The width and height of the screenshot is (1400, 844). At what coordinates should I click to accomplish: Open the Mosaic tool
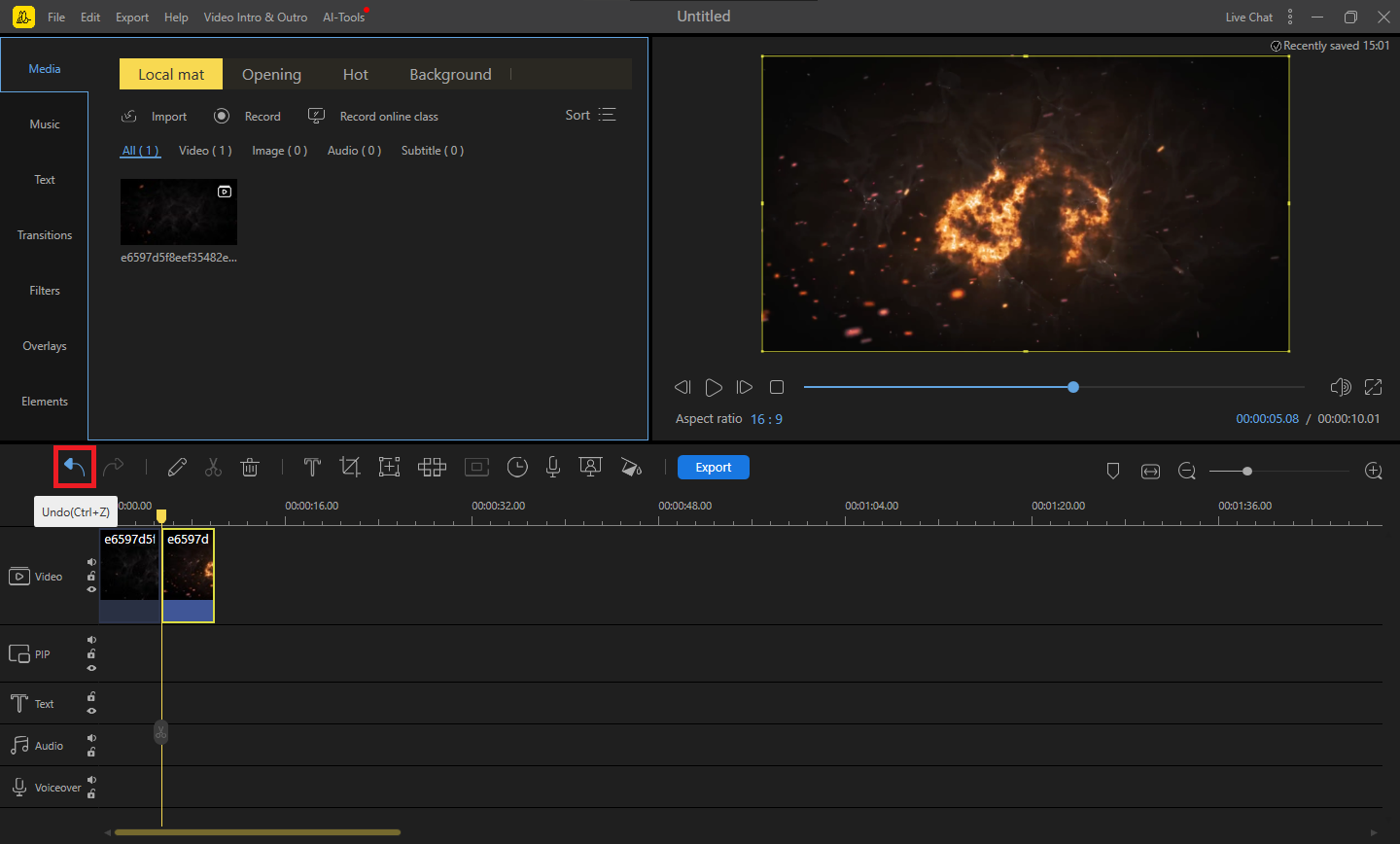point(432,468)
